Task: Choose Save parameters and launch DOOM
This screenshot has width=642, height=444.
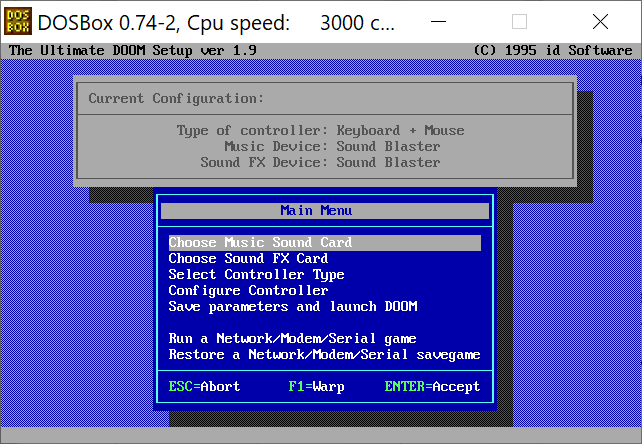Action: tap(293, 306)
